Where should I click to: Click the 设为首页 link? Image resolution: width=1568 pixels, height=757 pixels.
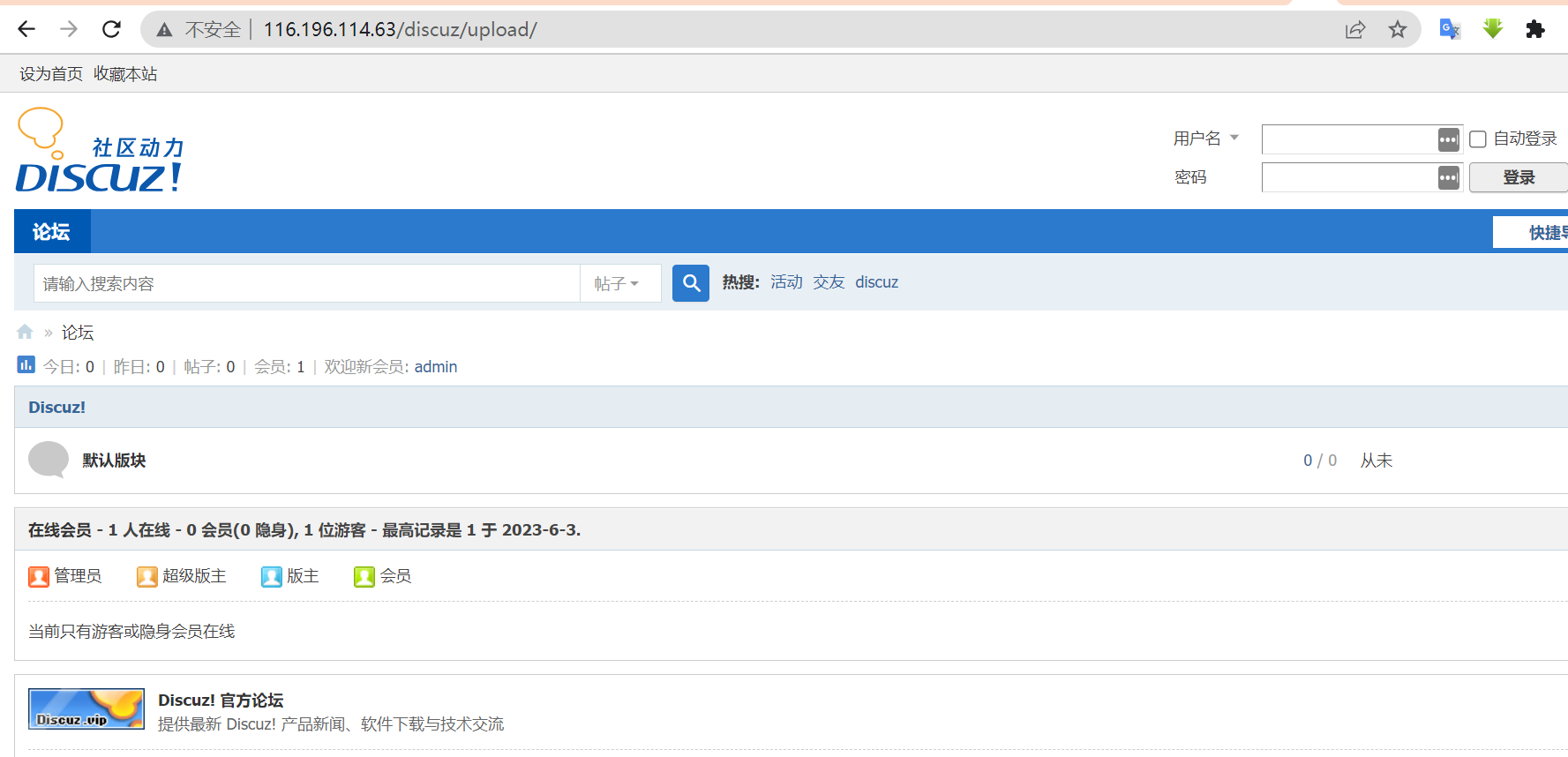coord(51,74)
